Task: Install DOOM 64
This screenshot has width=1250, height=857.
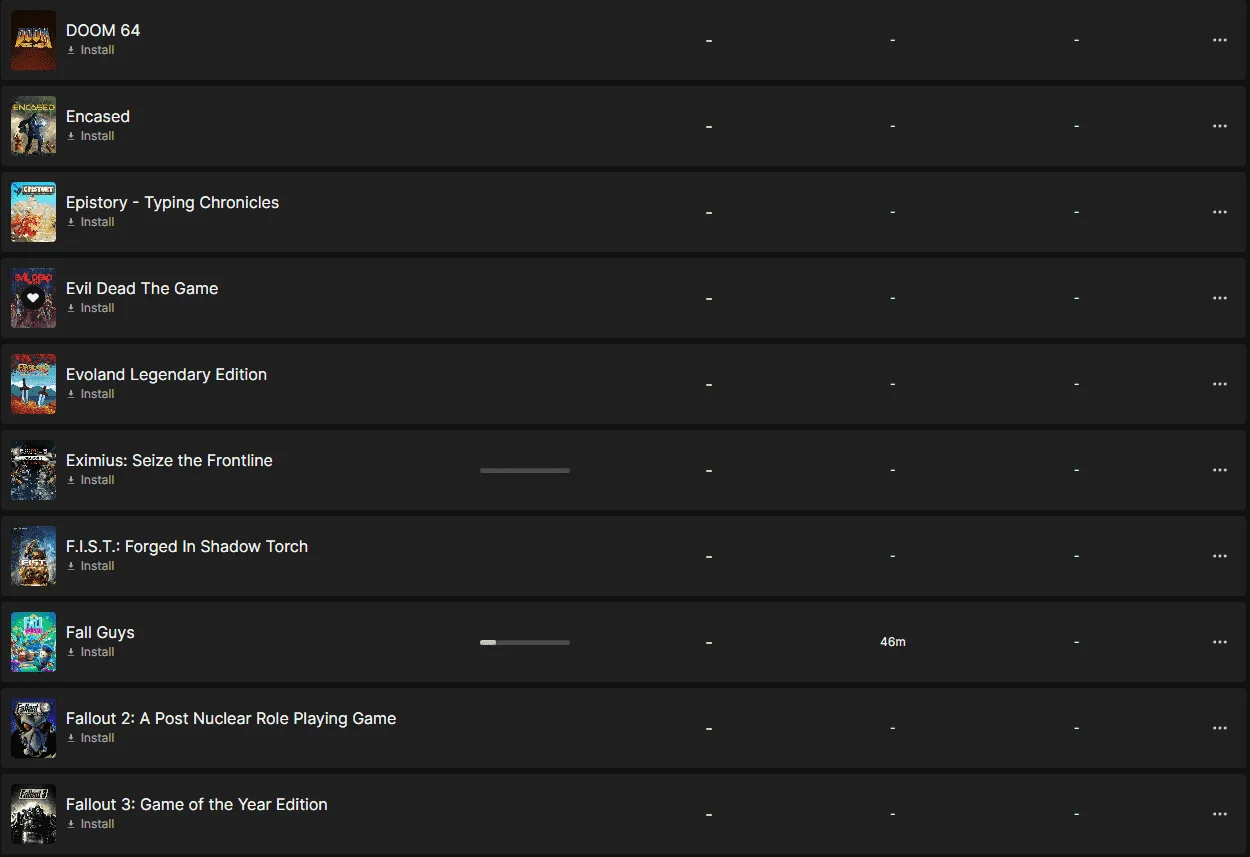Action: point(90,50)
